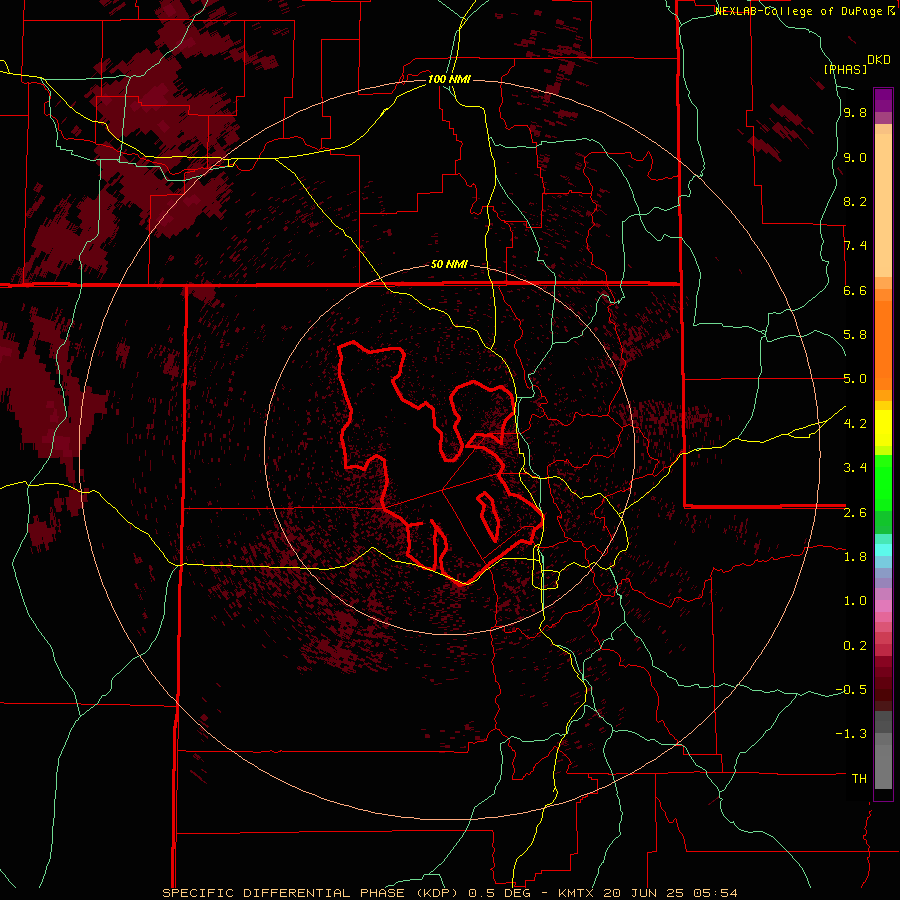Click the 8.2 value on color scale
This screenshot has height=900, width=900.
tap(855, 201)
